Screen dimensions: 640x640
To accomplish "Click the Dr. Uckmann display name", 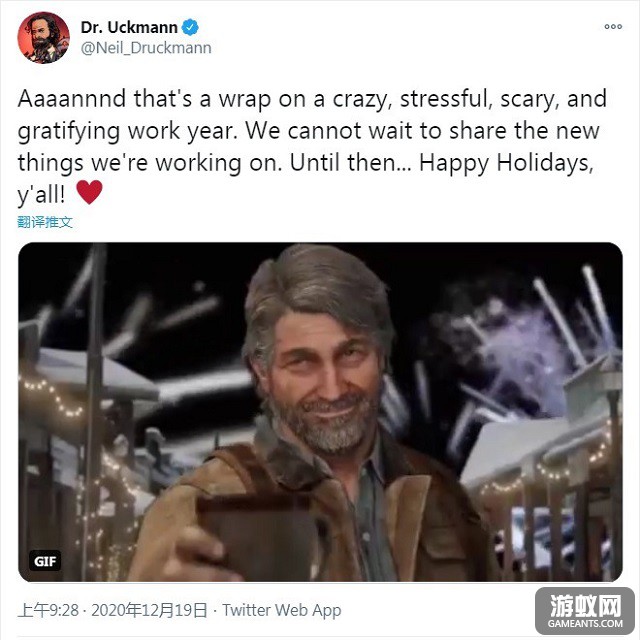I will [129, 27].
